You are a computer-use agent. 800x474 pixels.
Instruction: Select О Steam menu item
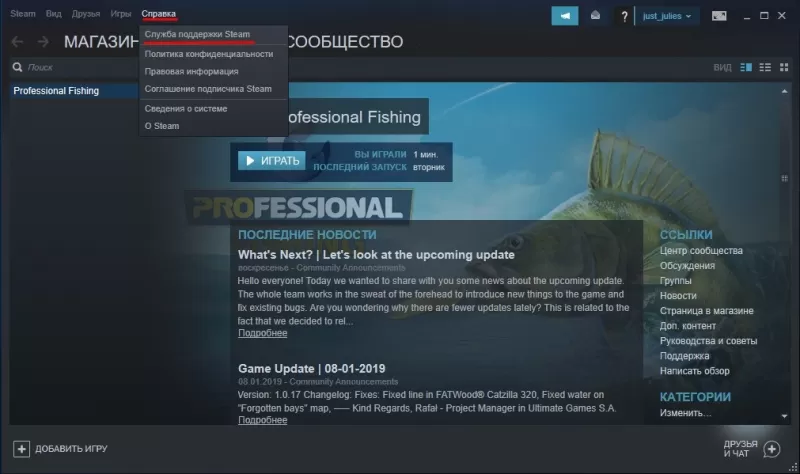[x=162, y=126]
